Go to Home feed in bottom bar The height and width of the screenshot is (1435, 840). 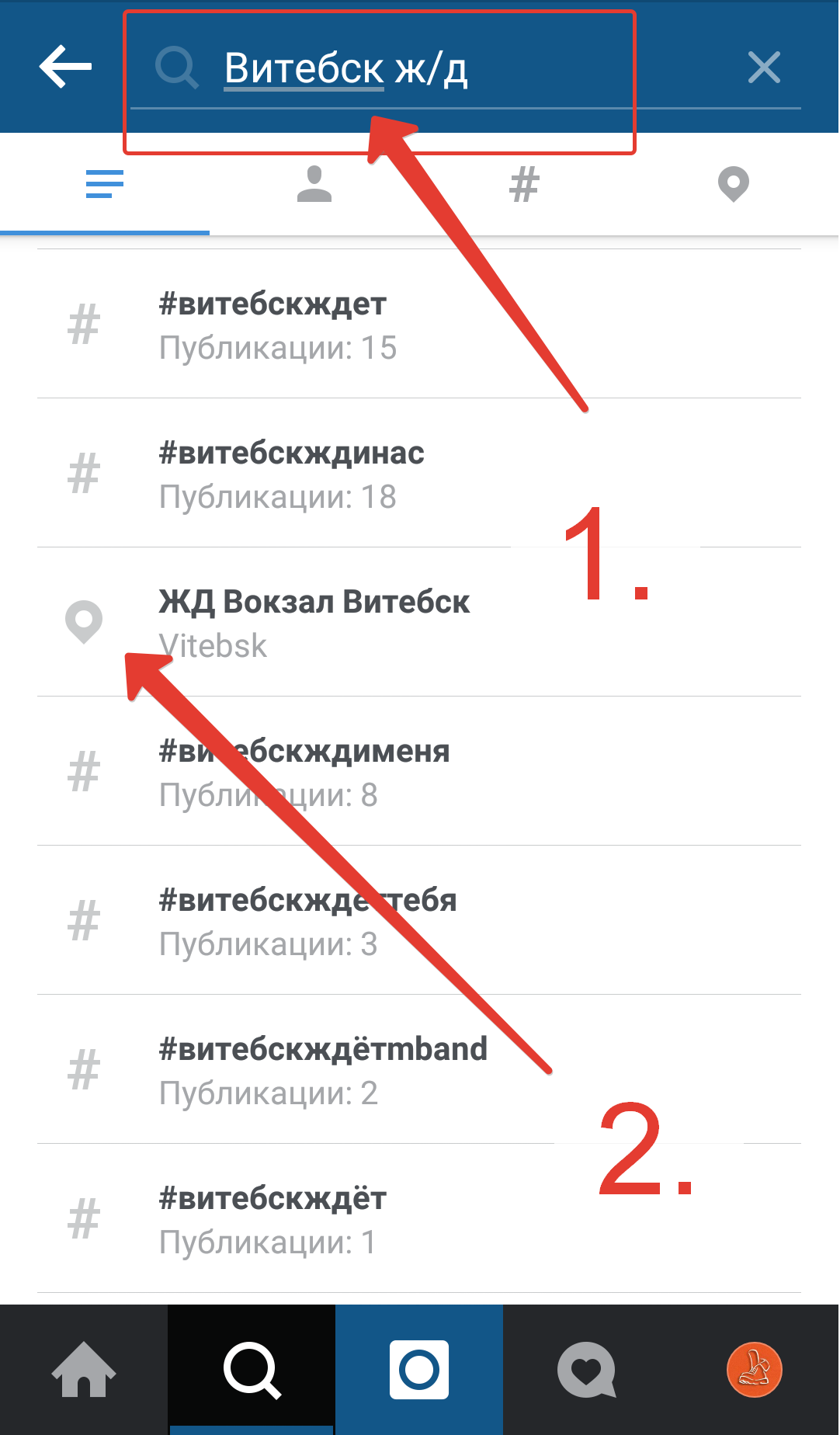click(x=84, y=1370)
